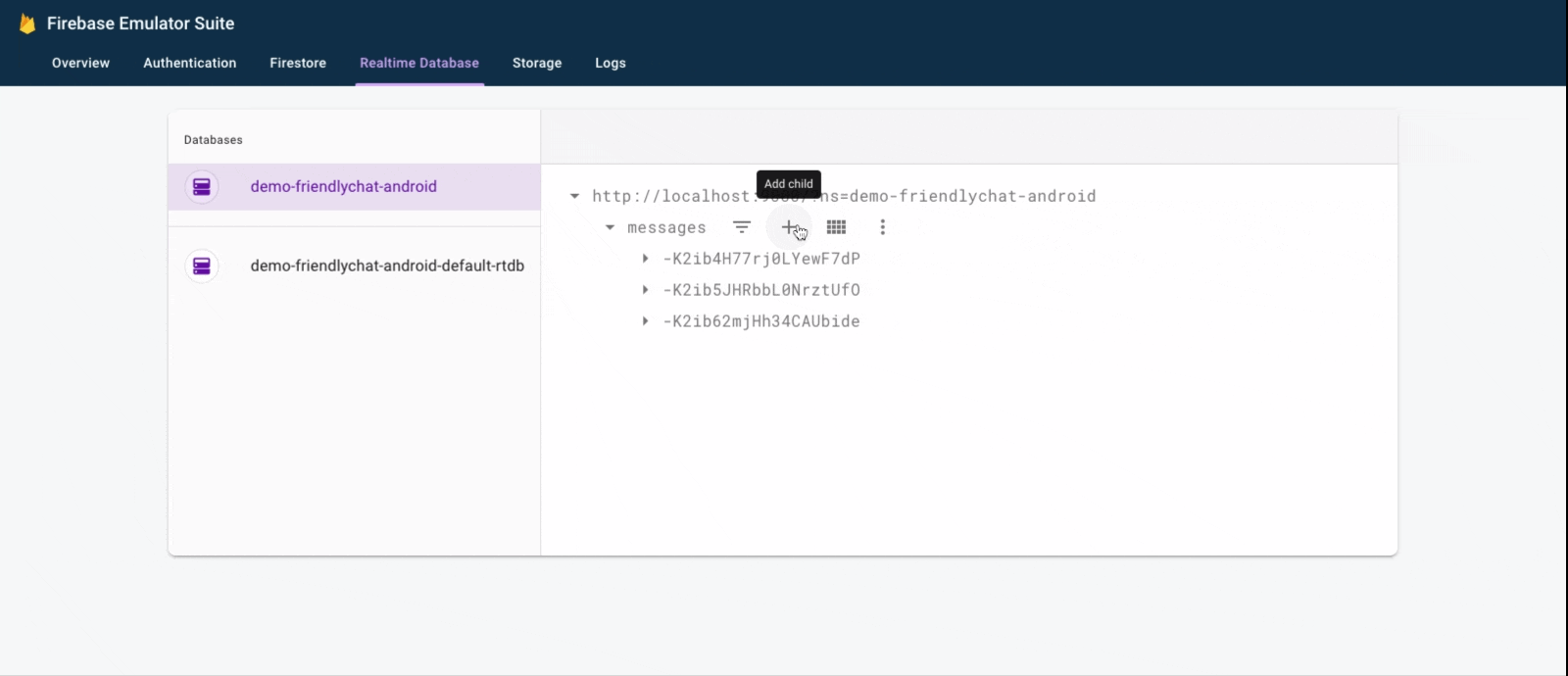Image resolution: width=1568 pixels, height=676 pixels.
Task: Switch to the Overview tab
Action: pos(80,63)
